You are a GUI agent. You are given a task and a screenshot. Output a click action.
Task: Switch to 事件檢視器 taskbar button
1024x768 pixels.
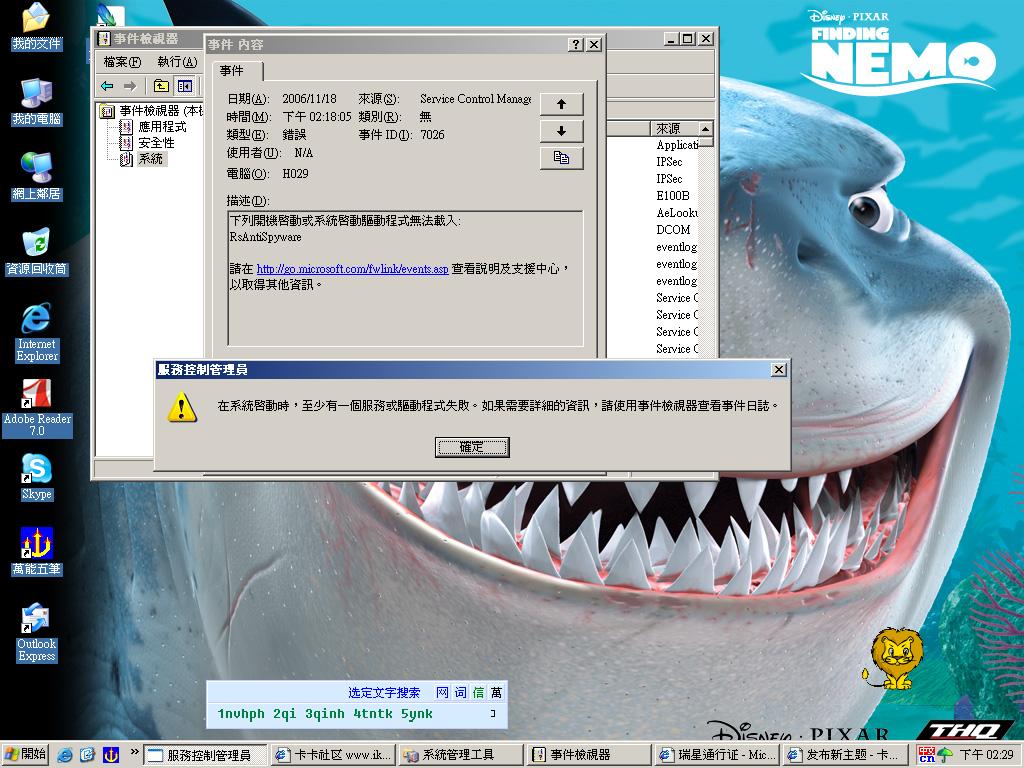588,755
